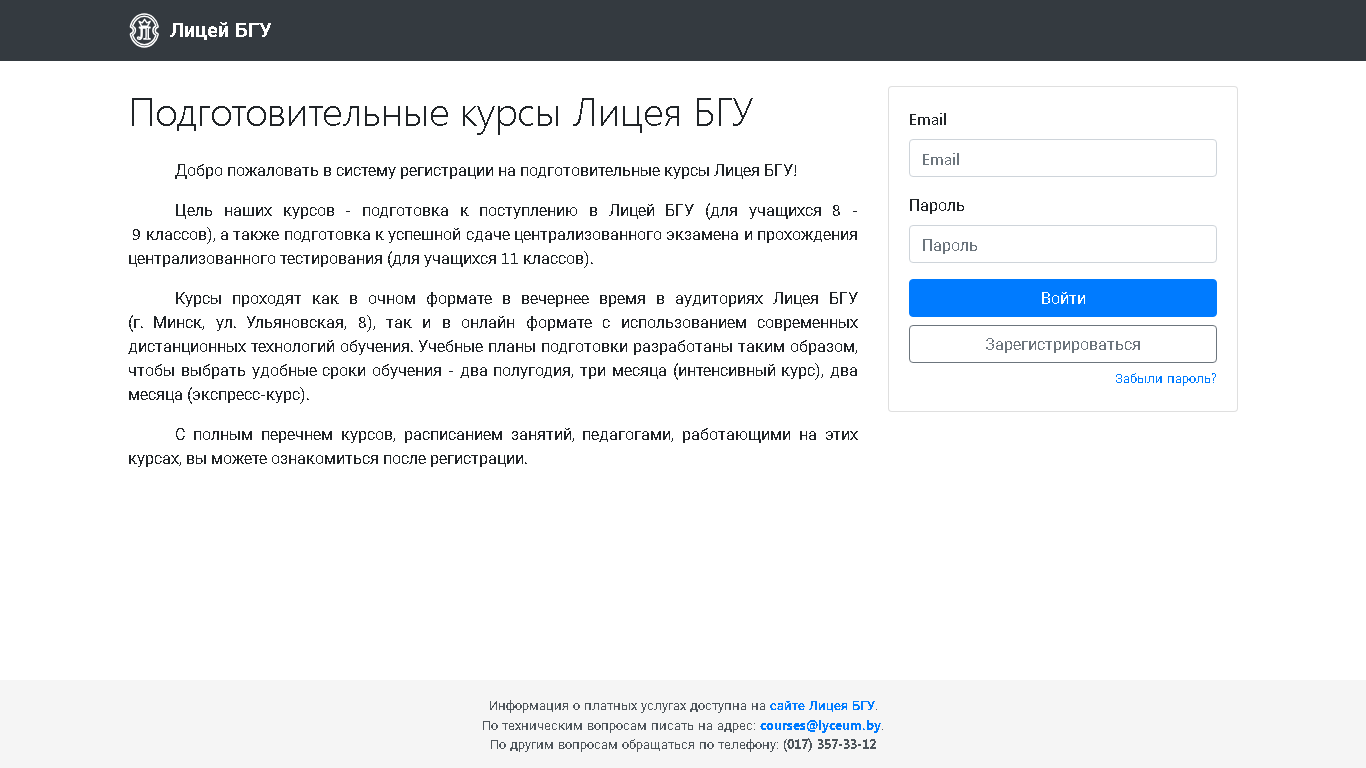Focus the Email input field
This screenshot has height=768, width=1366.
click(1062, 158)
